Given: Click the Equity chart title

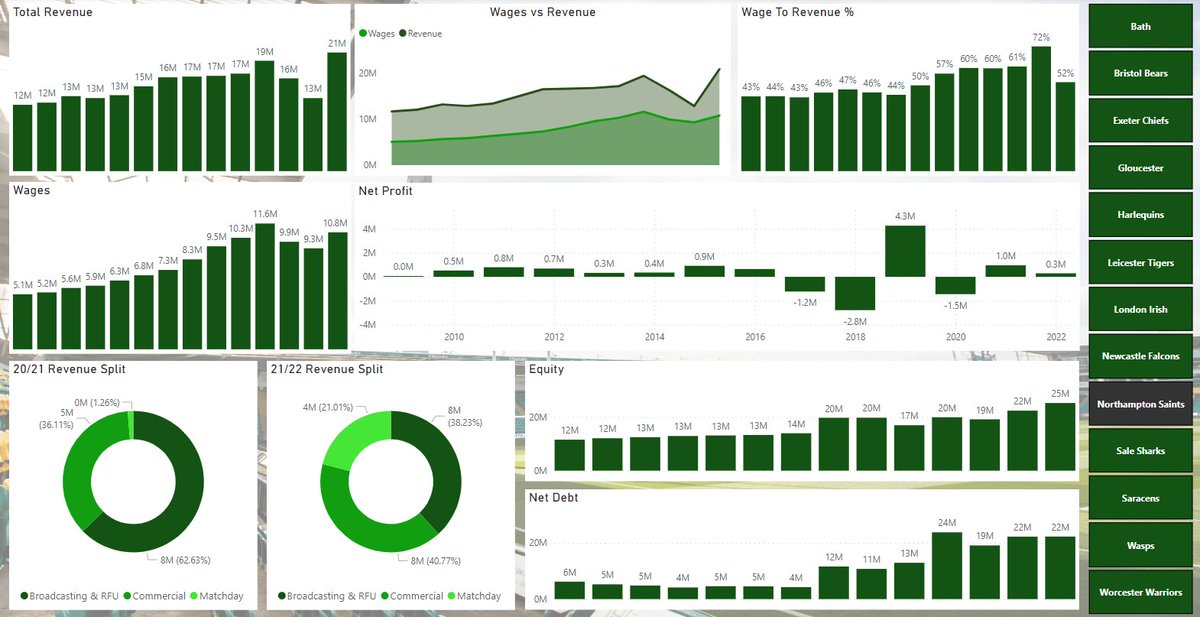Looking at the screenshot, I should tap(545, 369).
